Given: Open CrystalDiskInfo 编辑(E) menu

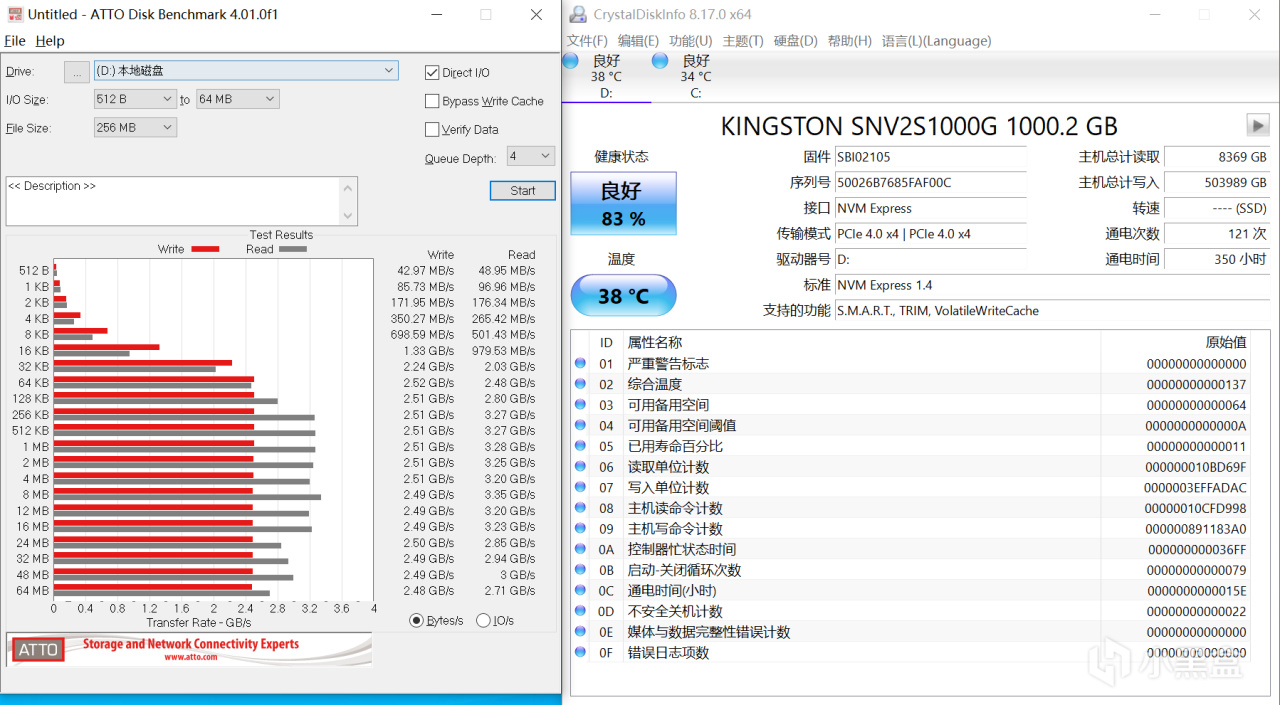Looking at the screenshot, I should 638,41.
